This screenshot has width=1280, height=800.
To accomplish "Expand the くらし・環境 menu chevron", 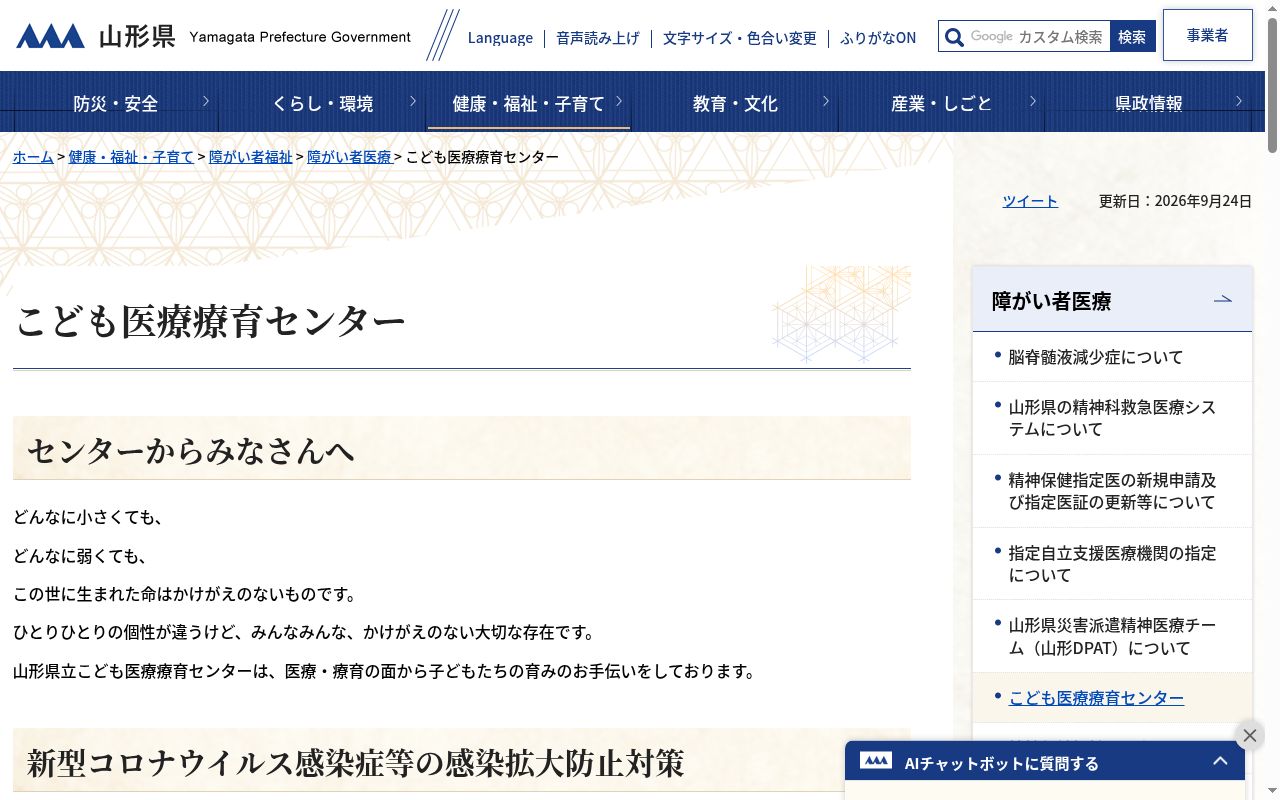I will tap(413, 100).
